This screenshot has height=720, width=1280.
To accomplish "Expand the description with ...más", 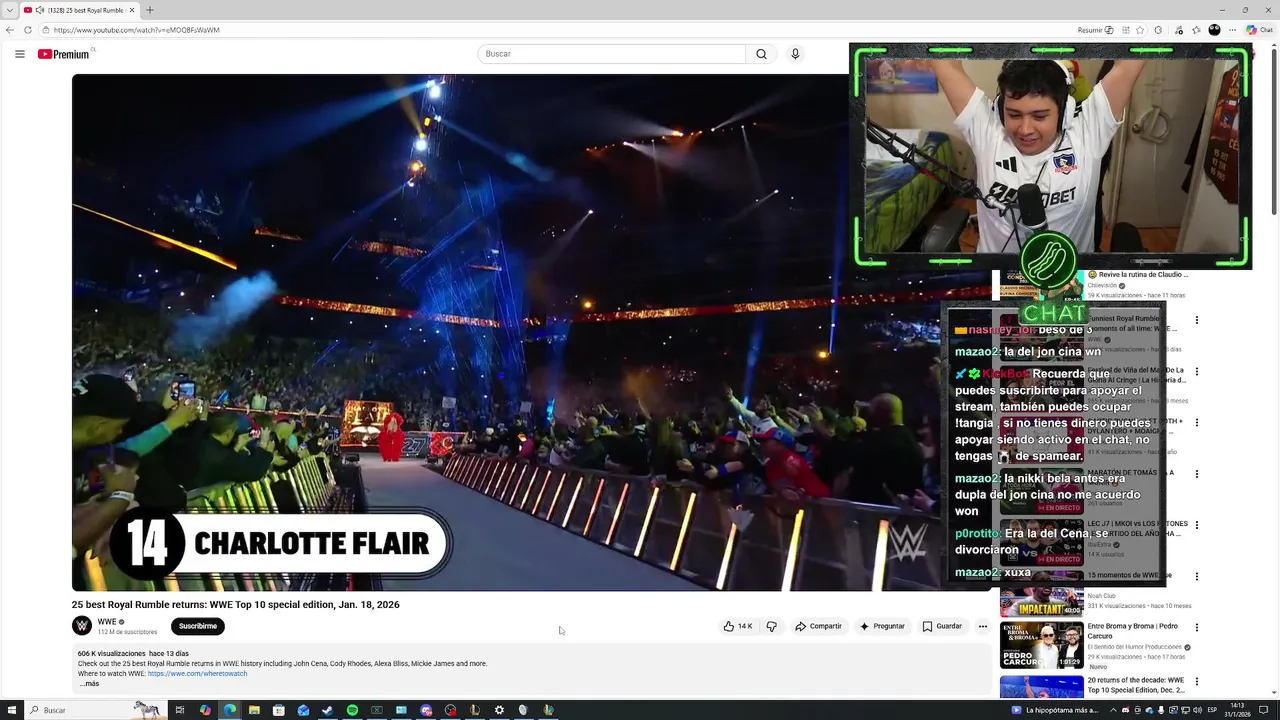I will click(89, 684).
